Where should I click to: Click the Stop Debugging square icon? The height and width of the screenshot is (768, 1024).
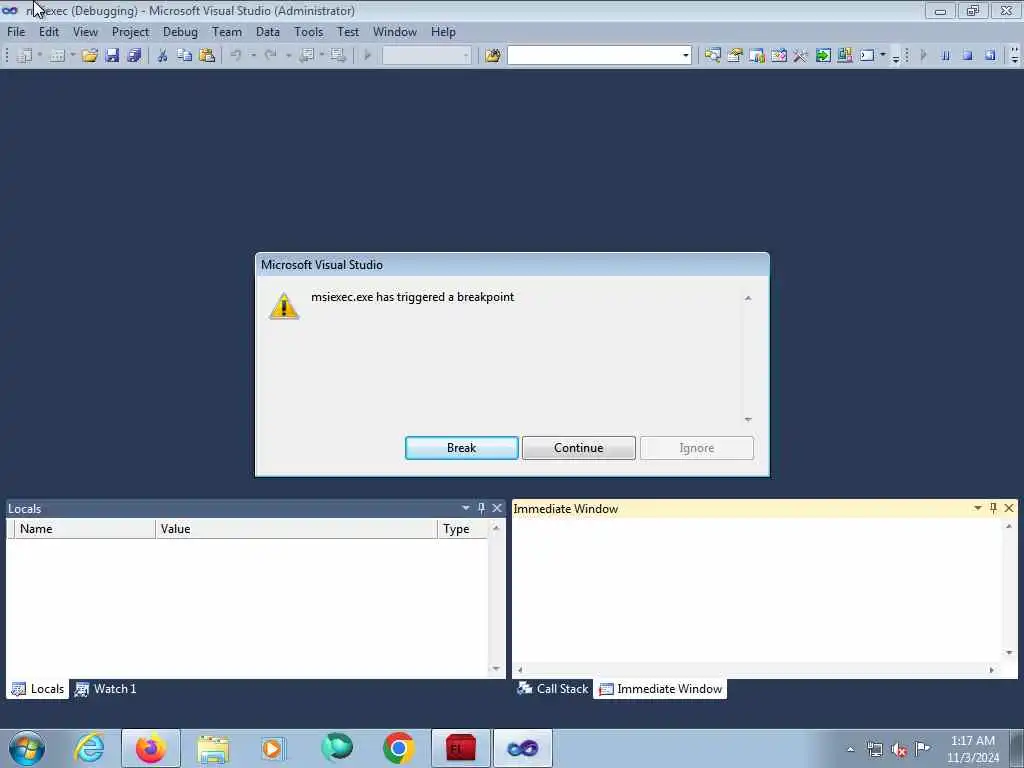(968, 56)
